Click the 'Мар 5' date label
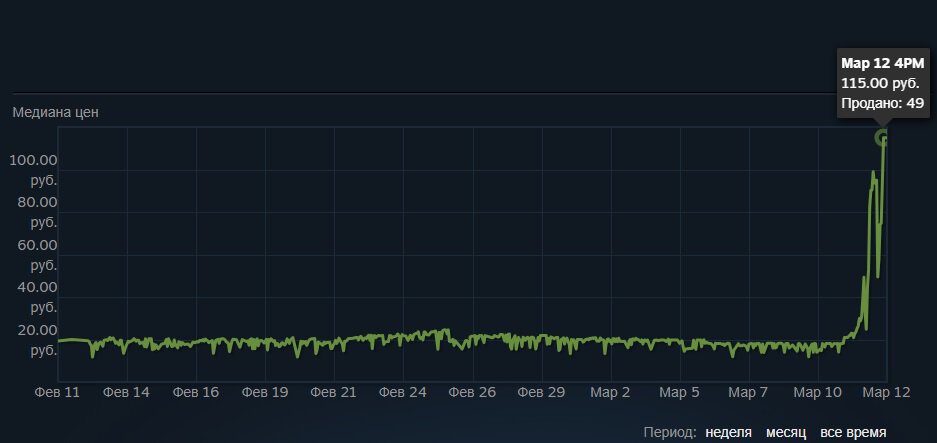Image resolution: width=937 pixels, height=443 pixels. coord(679,392)
